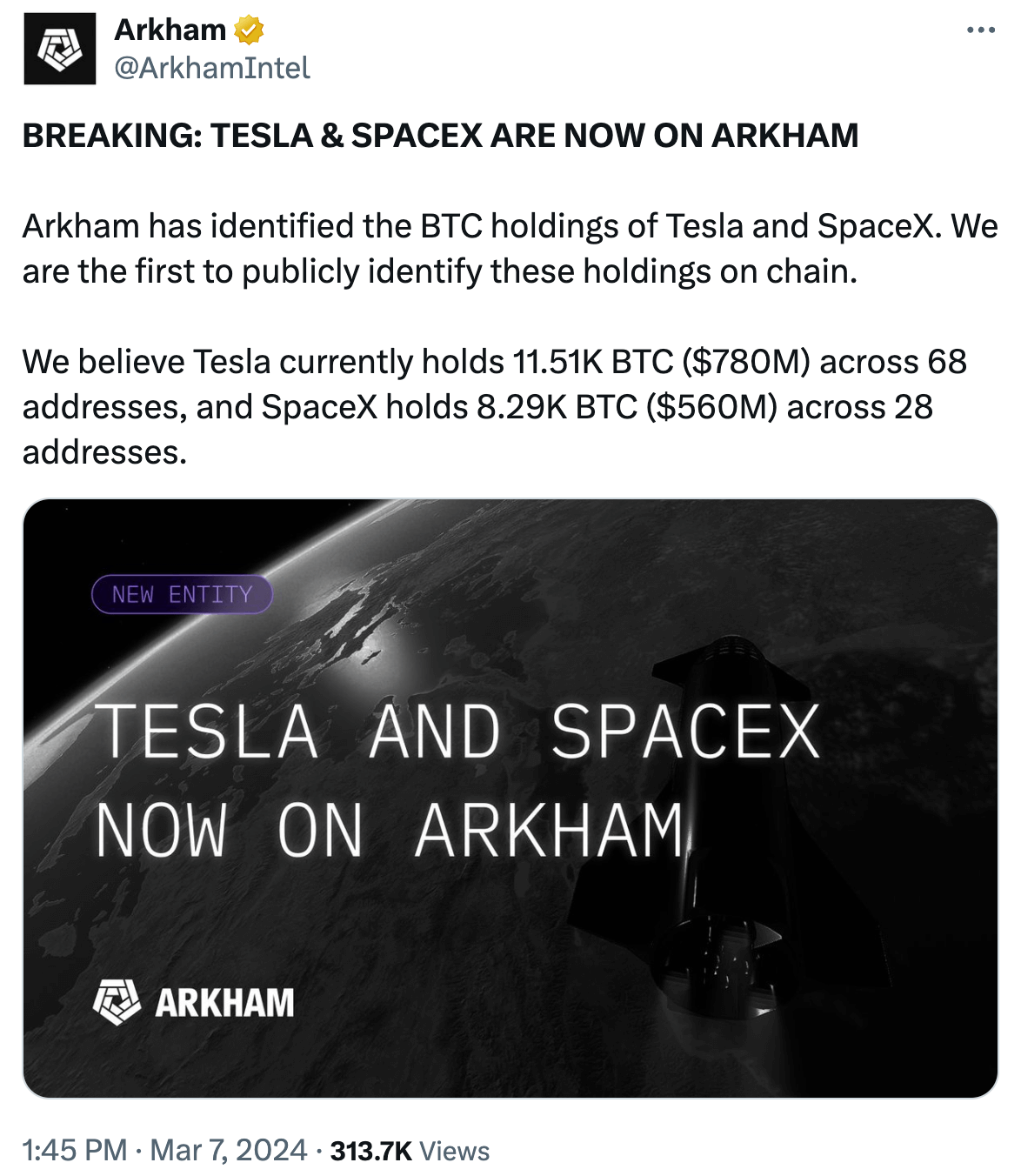
Task: Click the Mar 7, 2024 date
Action: coord(229,1151)
